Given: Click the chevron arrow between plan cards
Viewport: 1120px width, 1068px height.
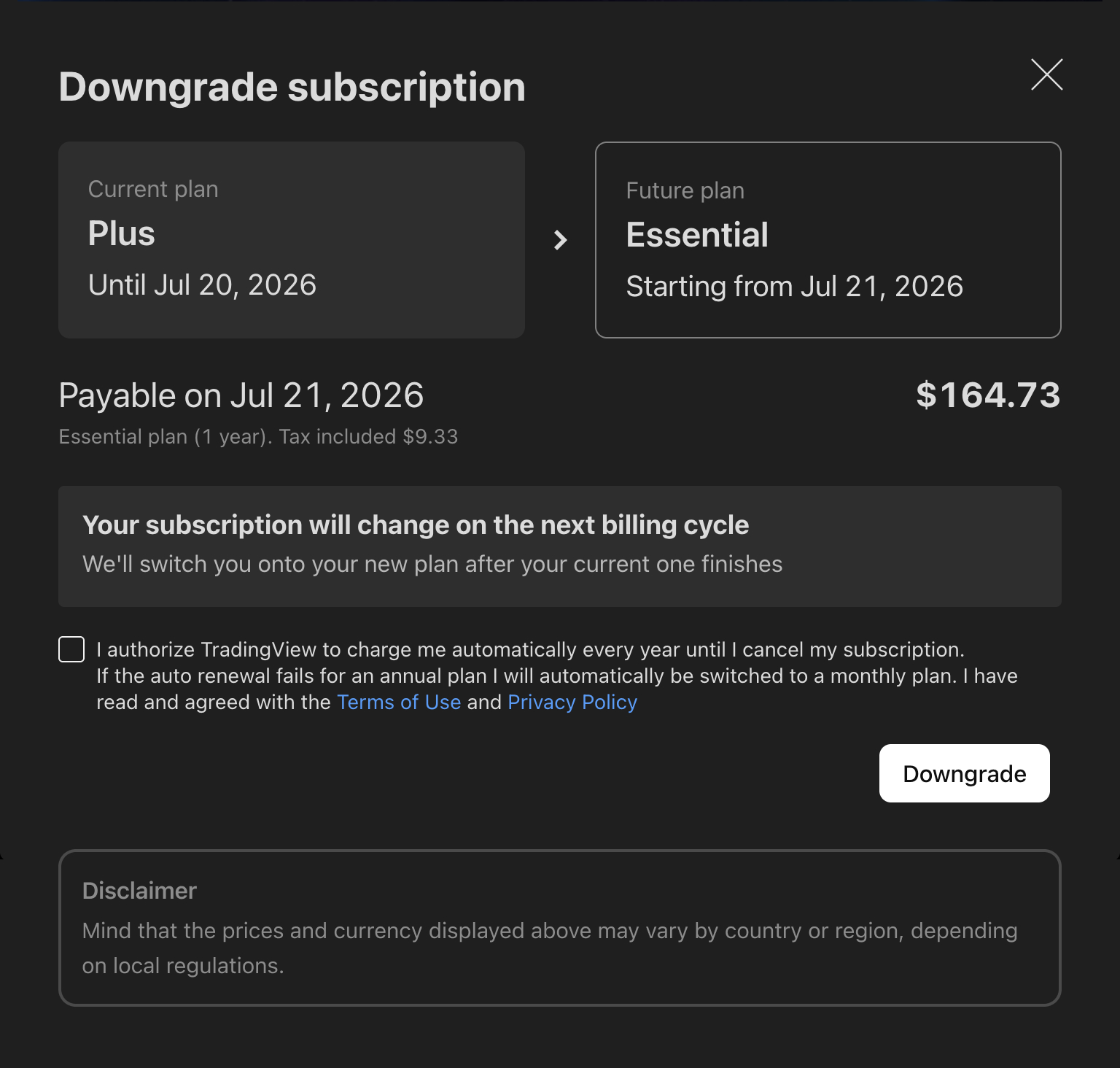Looking at the screenshot, I should (x=560, y=240).
